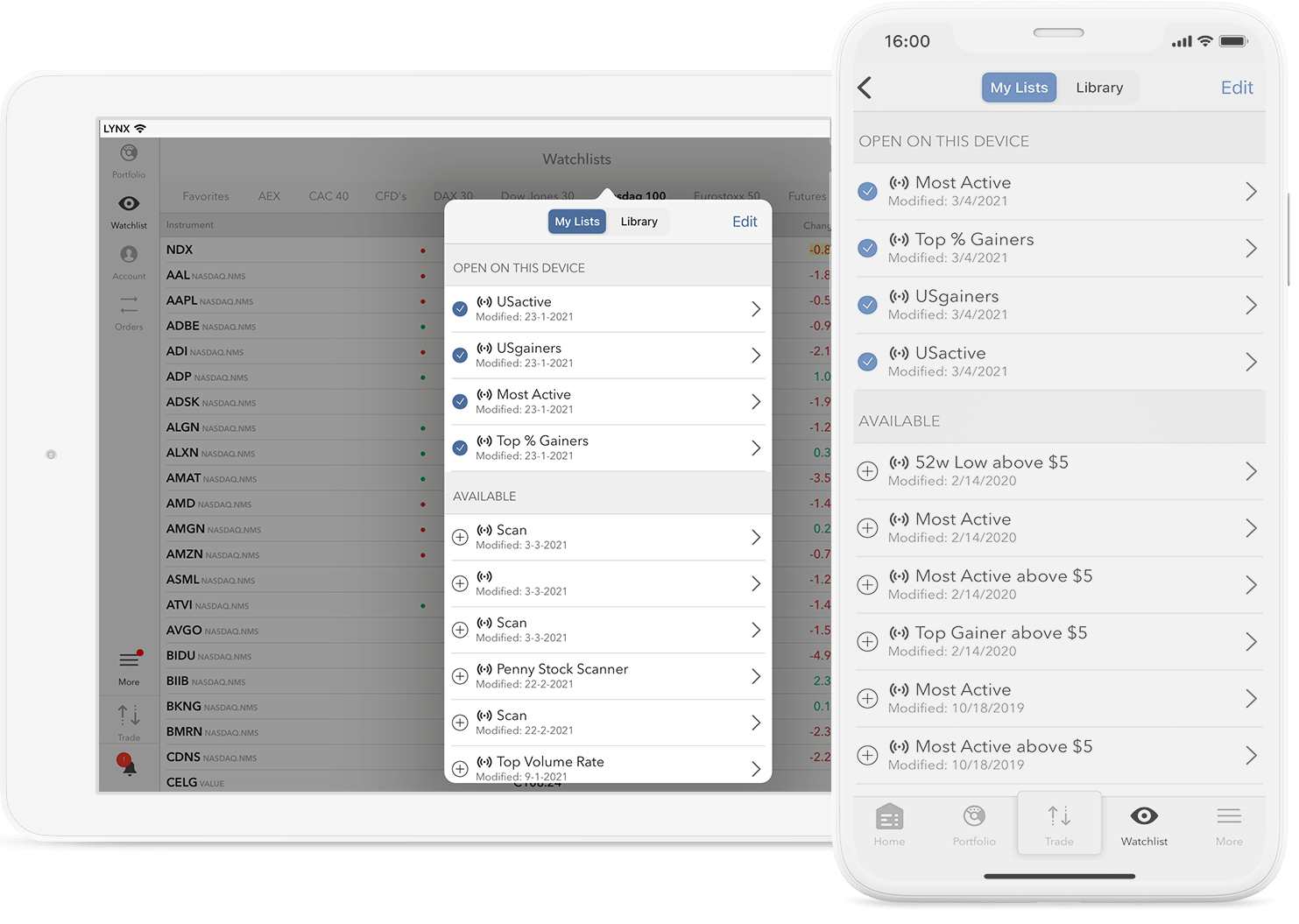The height and width of the screenshot is (924, 1299).
Task: Uncheck Most Active list on tablet
Action: [x=460, y=401]
